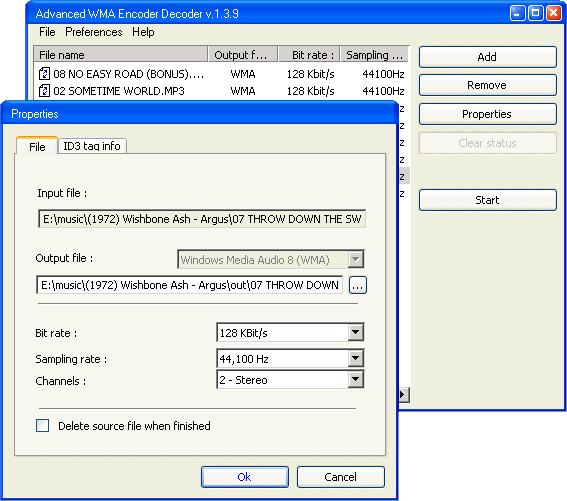The width and height of the screenshot is (567, 501).
Task: Click the Sampling column header
Action: tap(375, 55)
